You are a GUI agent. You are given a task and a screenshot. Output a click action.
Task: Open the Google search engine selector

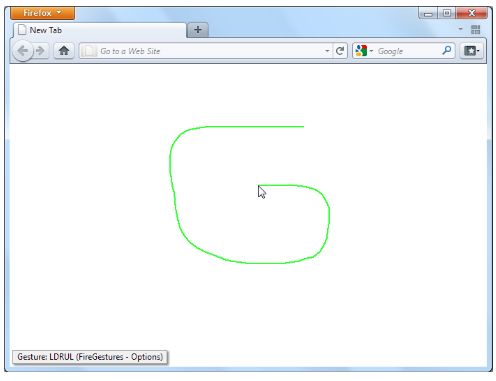pos(364,51)
